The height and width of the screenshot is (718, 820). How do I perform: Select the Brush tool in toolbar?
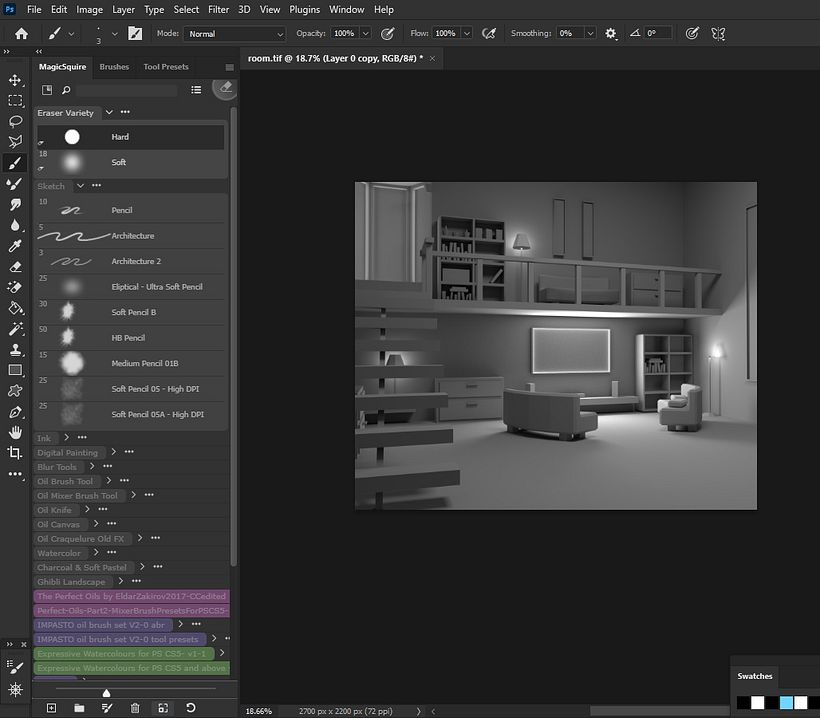15,163
